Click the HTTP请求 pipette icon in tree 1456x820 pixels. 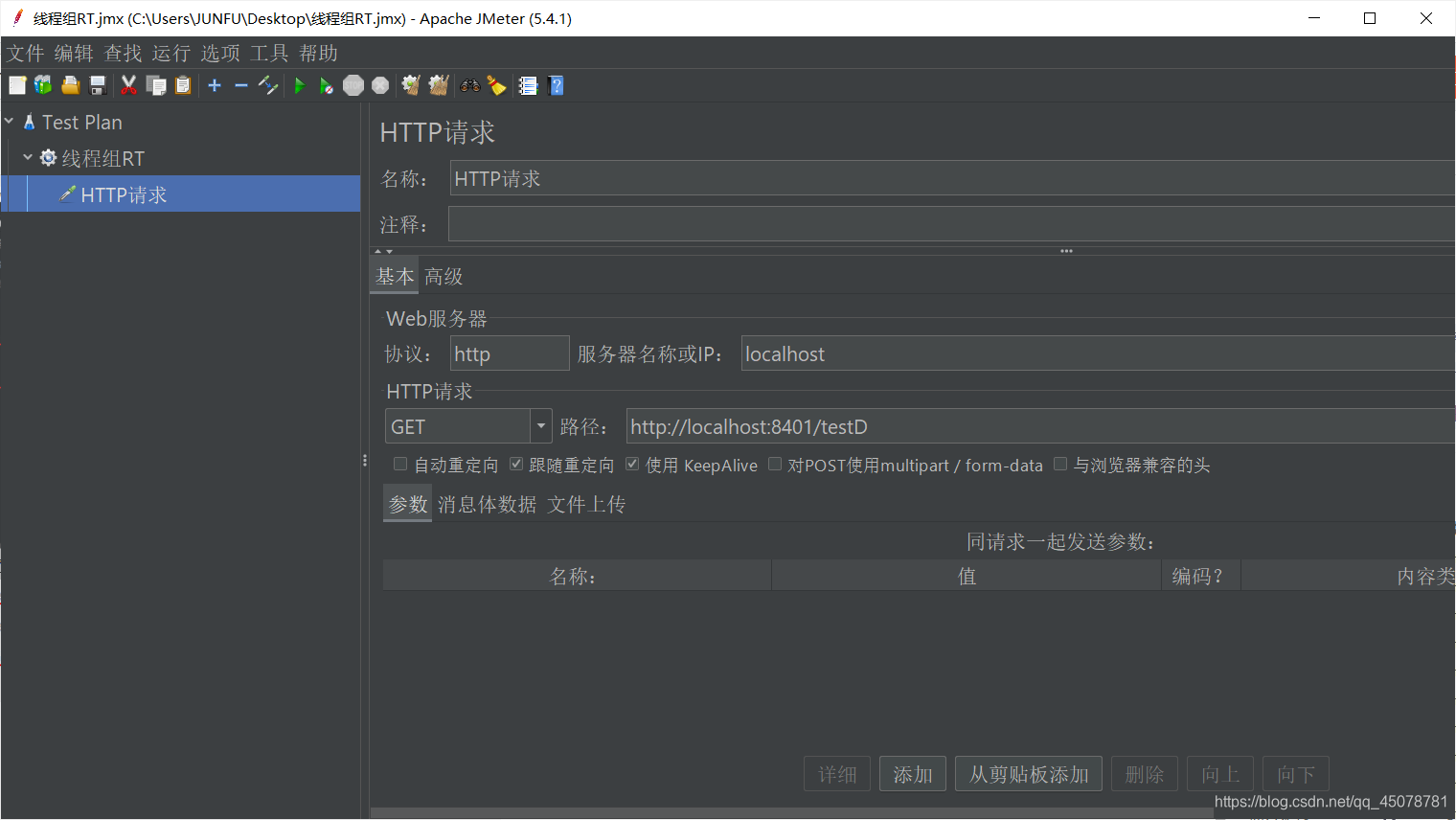(67, 194)
